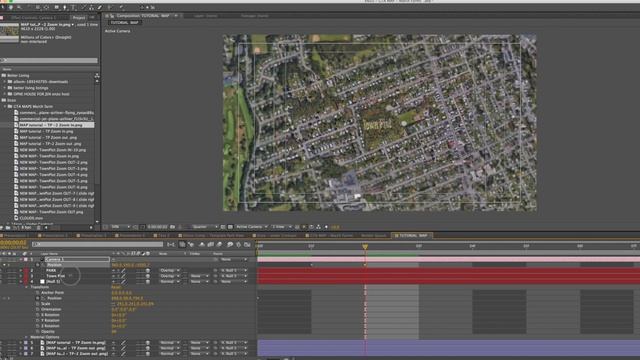
Task: Click layer 5 purple label color
Action: (26, 343)
